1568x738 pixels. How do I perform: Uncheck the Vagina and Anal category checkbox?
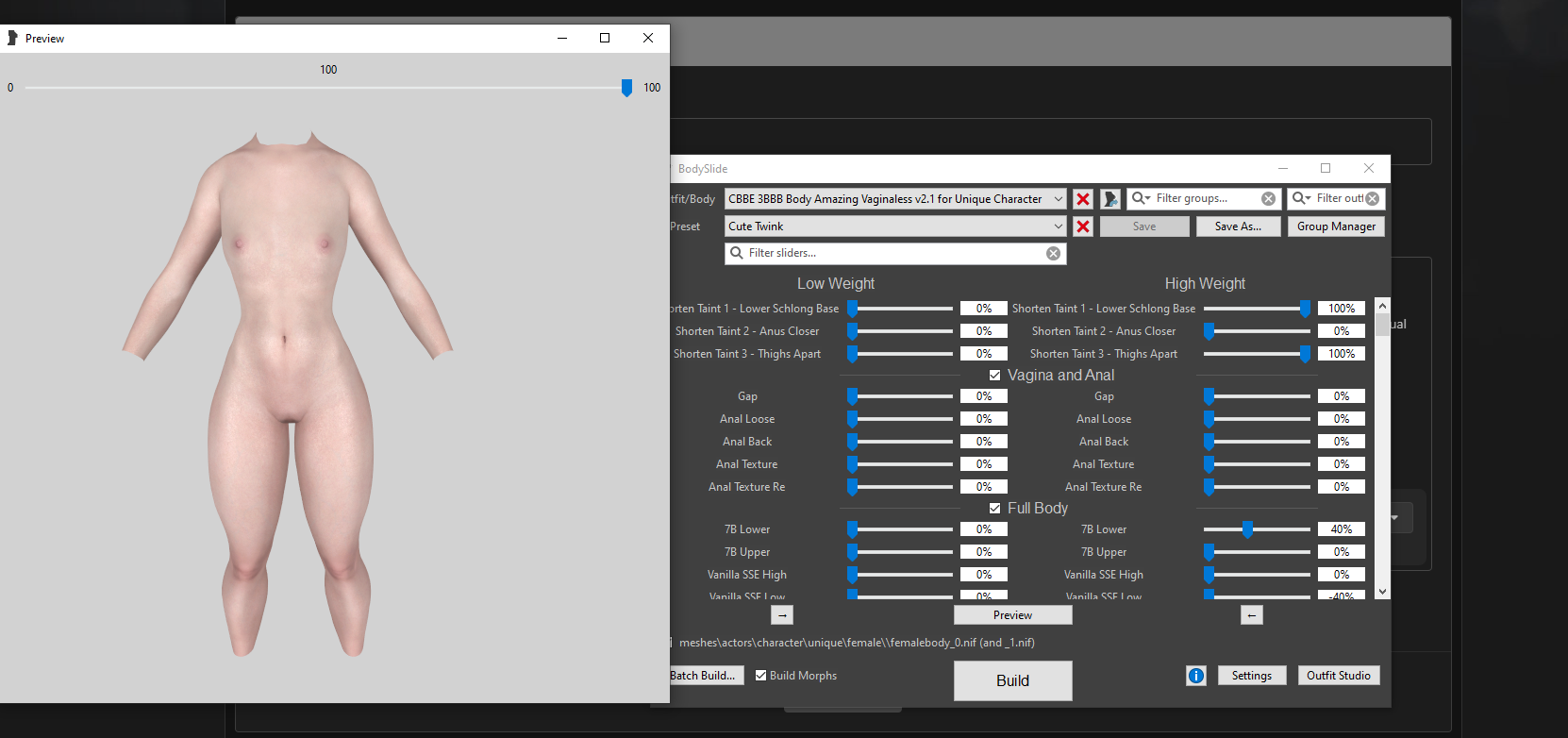994,376
